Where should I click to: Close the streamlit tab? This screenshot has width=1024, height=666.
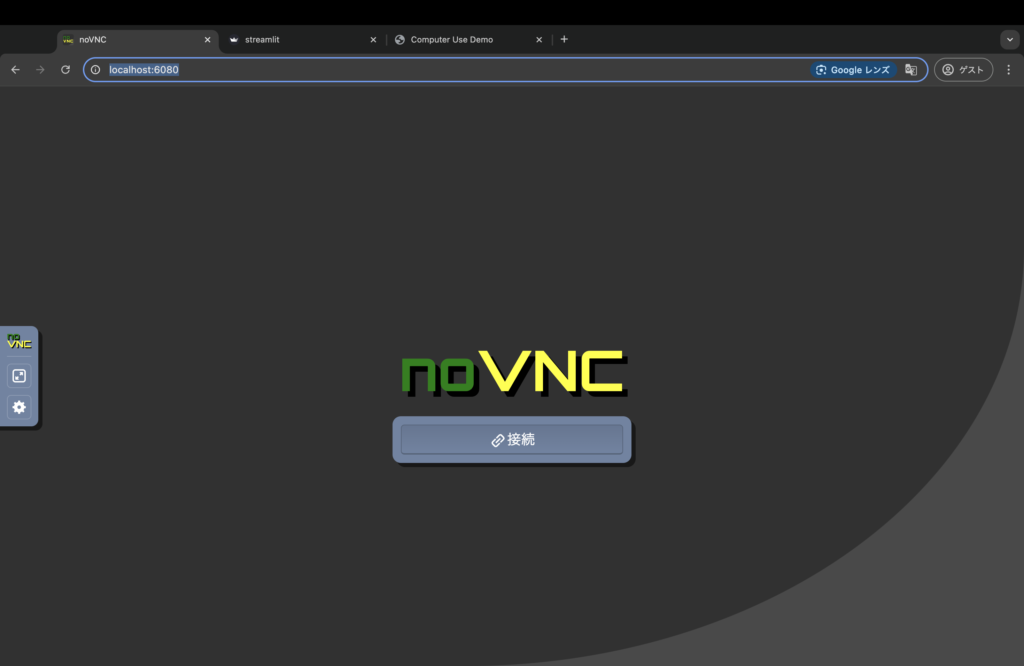tap(374, 40)
